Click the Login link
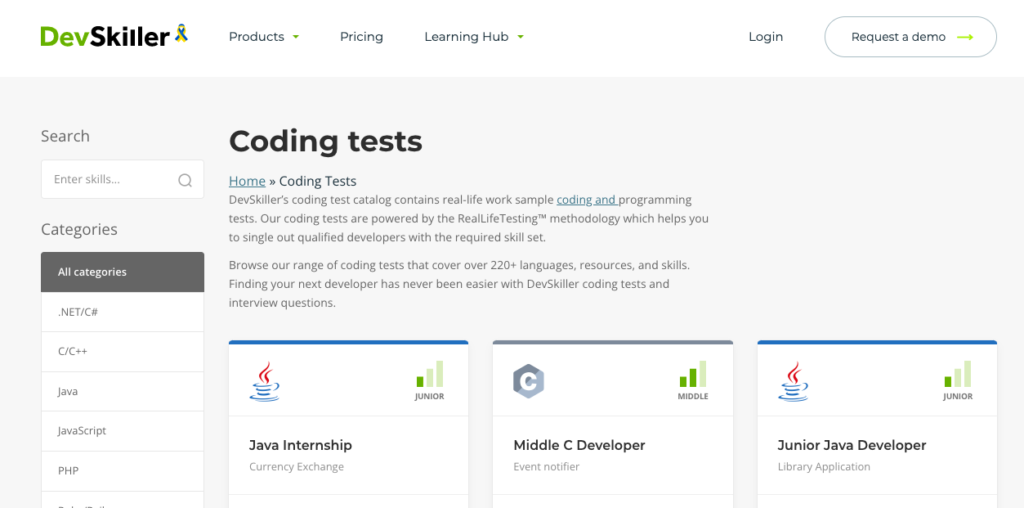 click(765, 37)
